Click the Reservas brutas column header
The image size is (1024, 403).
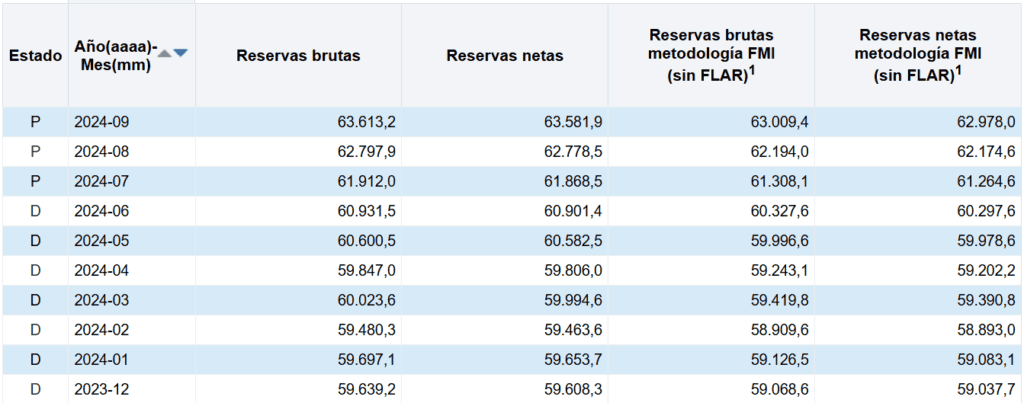click(x=298, y=56)
